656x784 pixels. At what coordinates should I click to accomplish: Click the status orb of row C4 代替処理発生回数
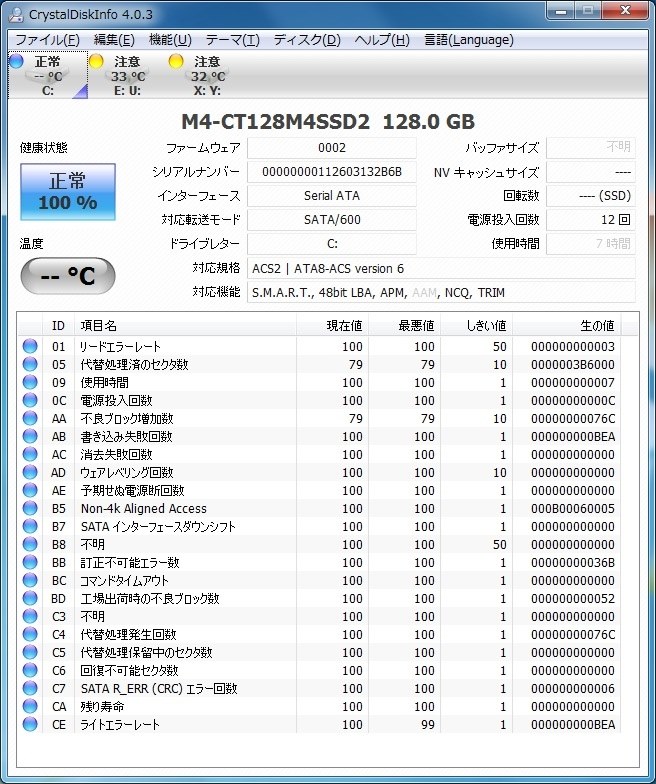pyautogui.click(x=30, y=634)
